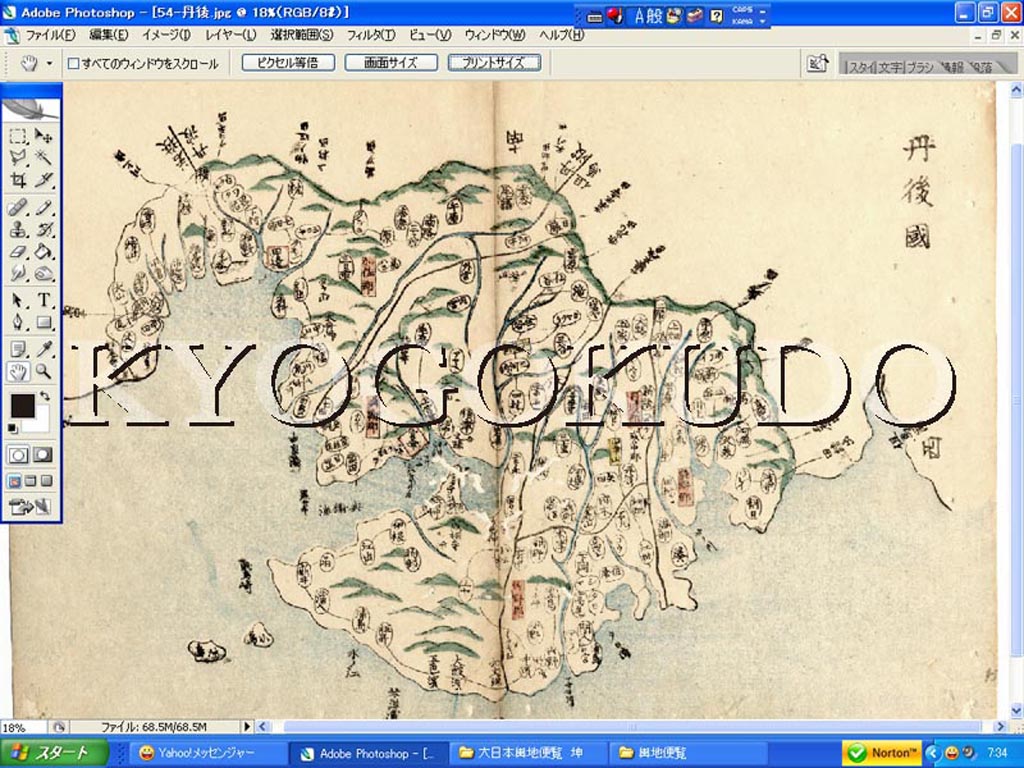Screen dimensions: 1024x768
Task: Select the Pen tool
Action: [x=18, y=322]
